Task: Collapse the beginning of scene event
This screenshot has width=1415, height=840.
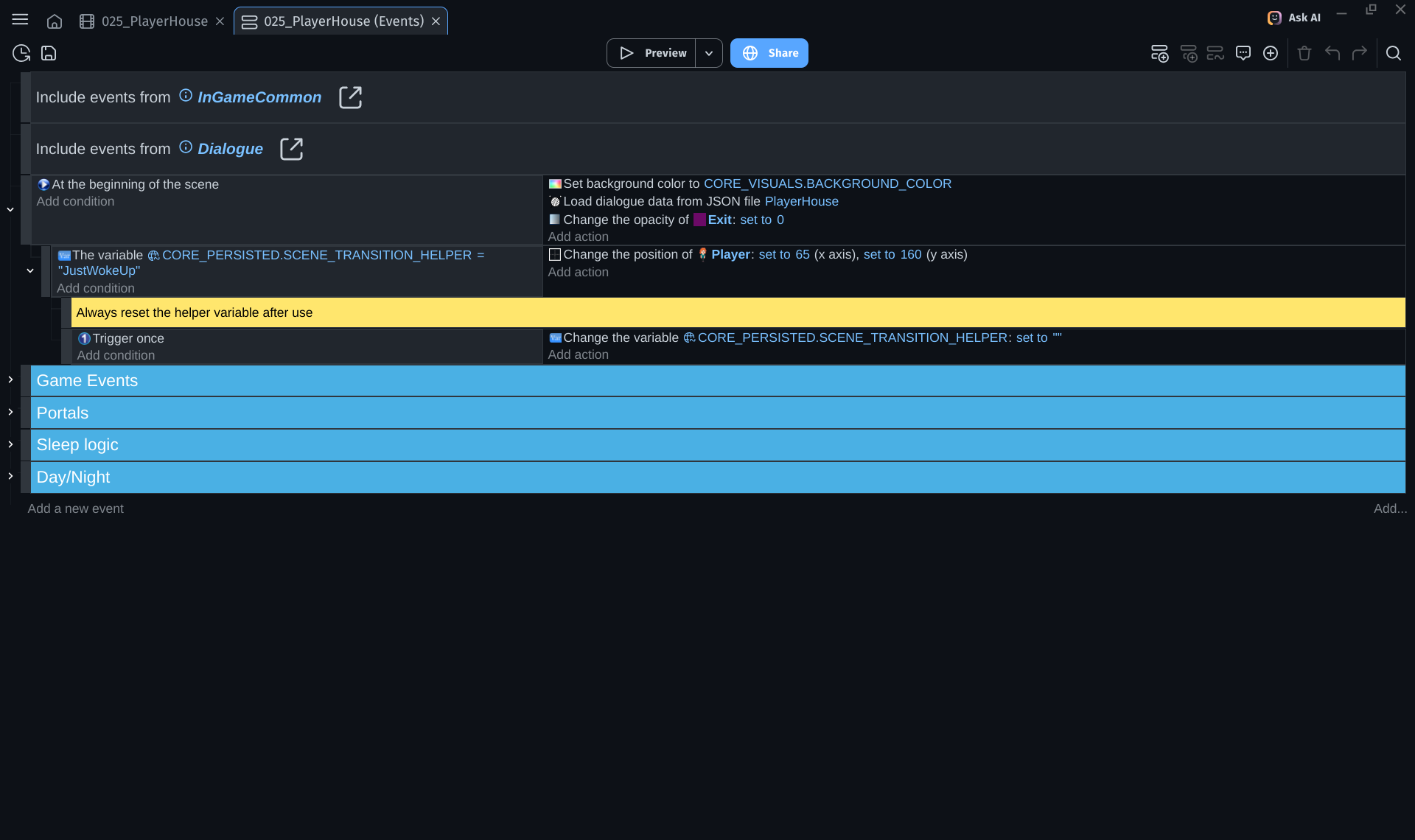Action: pyautogui.click(x=10, y=210)
